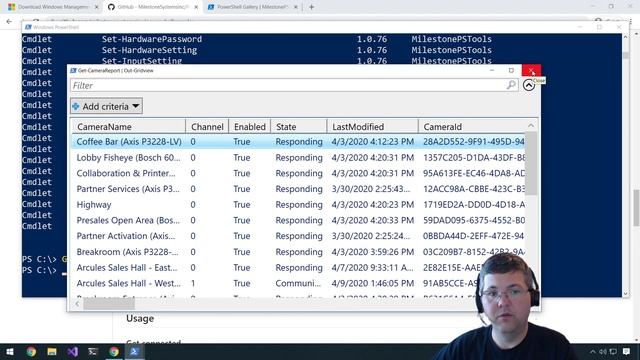
Task: Show hidden system tray icons
Action: [x=592, y=351]
